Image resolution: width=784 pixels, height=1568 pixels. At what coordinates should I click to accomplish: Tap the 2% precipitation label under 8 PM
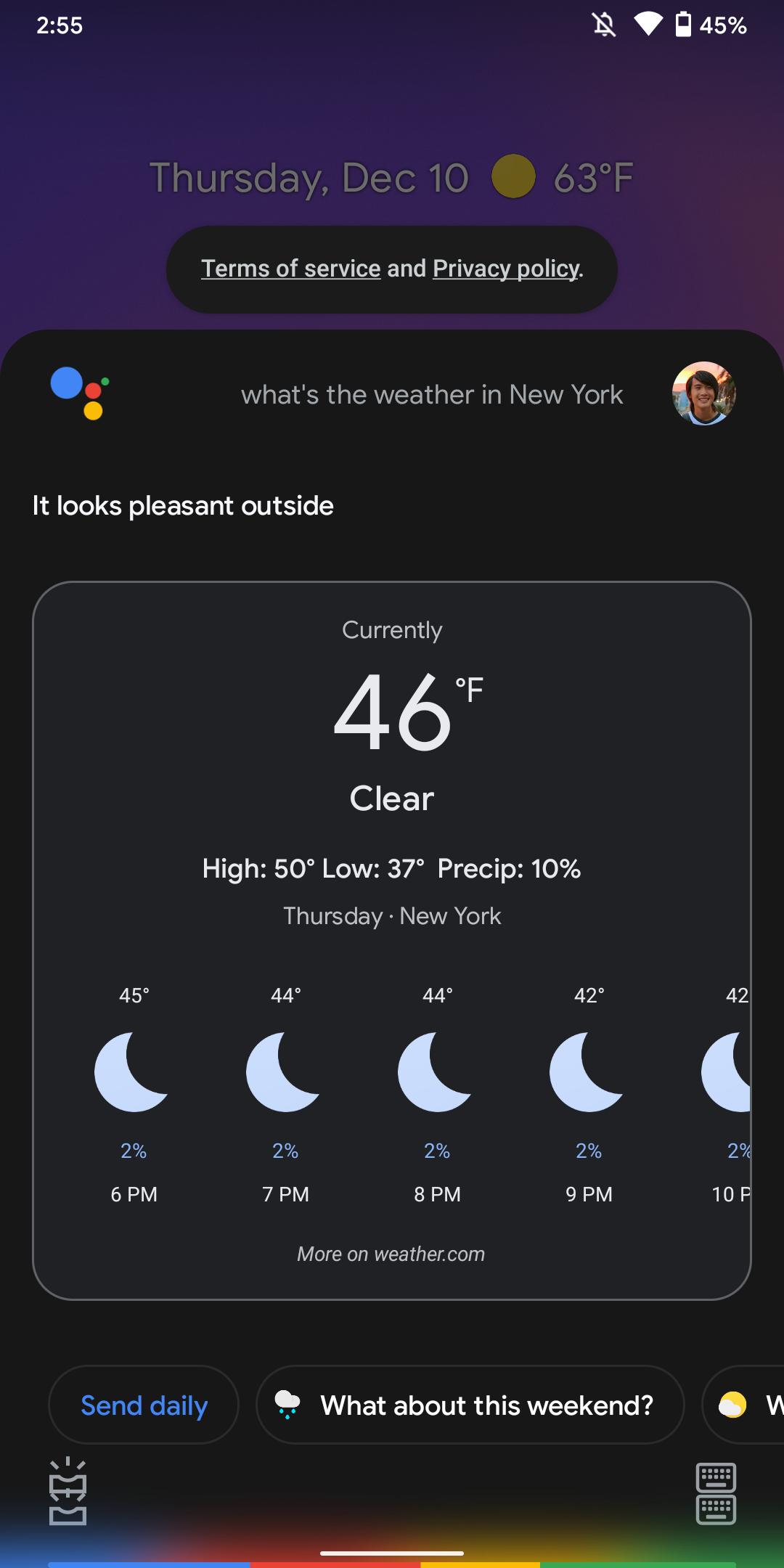436,1150
